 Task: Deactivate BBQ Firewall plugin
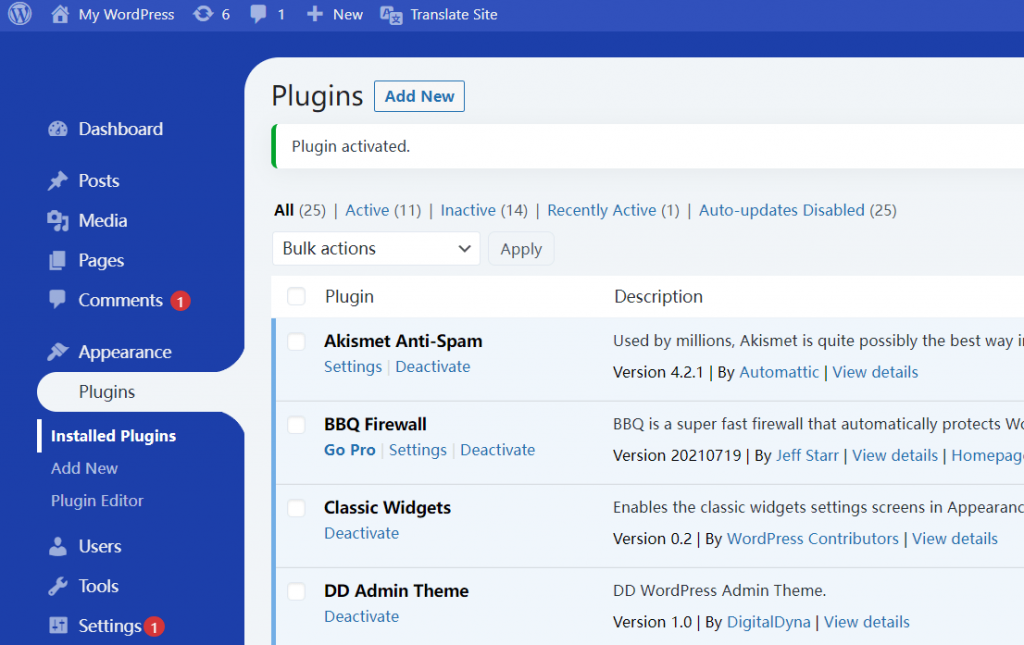click(x=498, y=450)
